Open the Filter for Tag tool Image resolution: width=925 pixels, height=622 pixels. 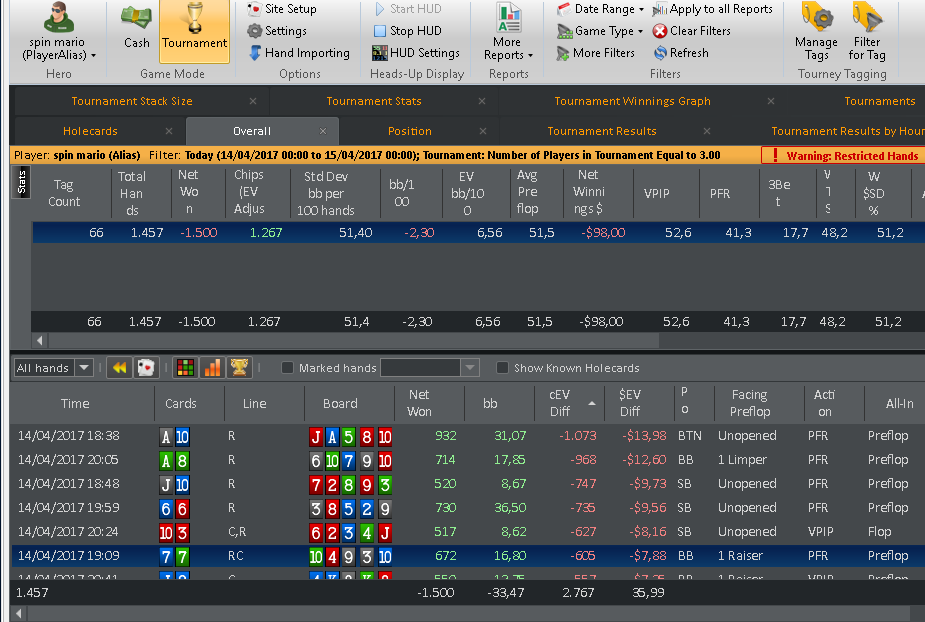867,32
